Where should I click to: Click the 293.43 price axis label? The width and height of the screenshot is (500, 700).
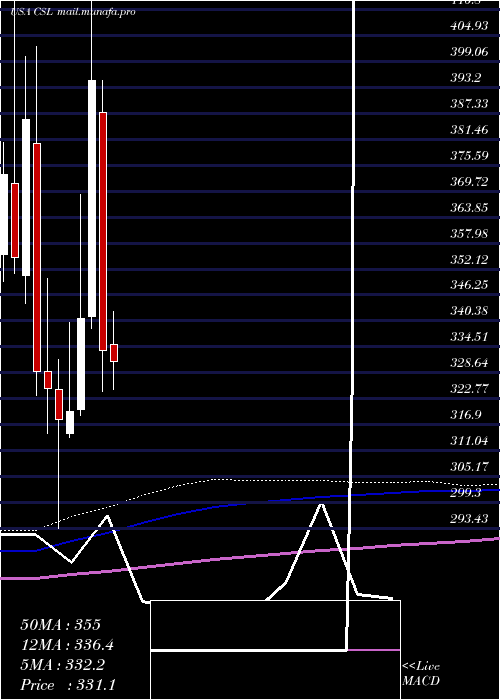tap(469, 518)
